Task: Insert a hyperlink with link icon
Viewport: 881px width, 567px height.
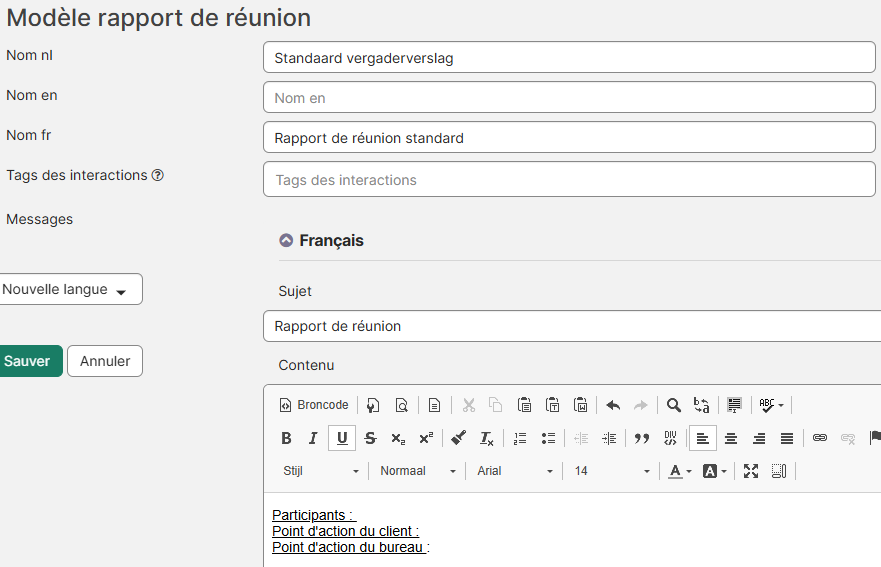Action: click(820, 438)
